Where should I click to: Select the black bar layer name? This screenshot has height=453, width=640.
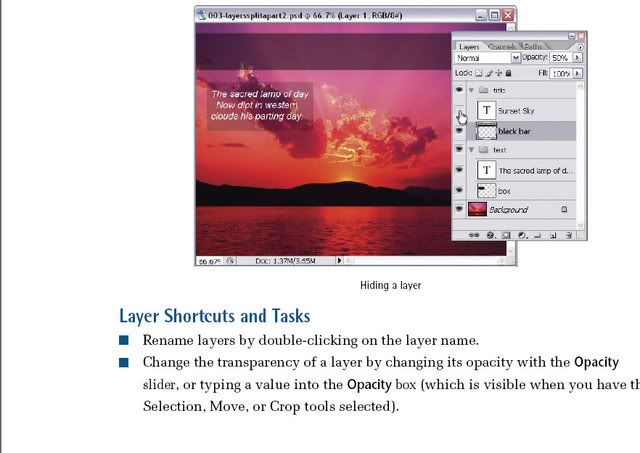[514, 131]
